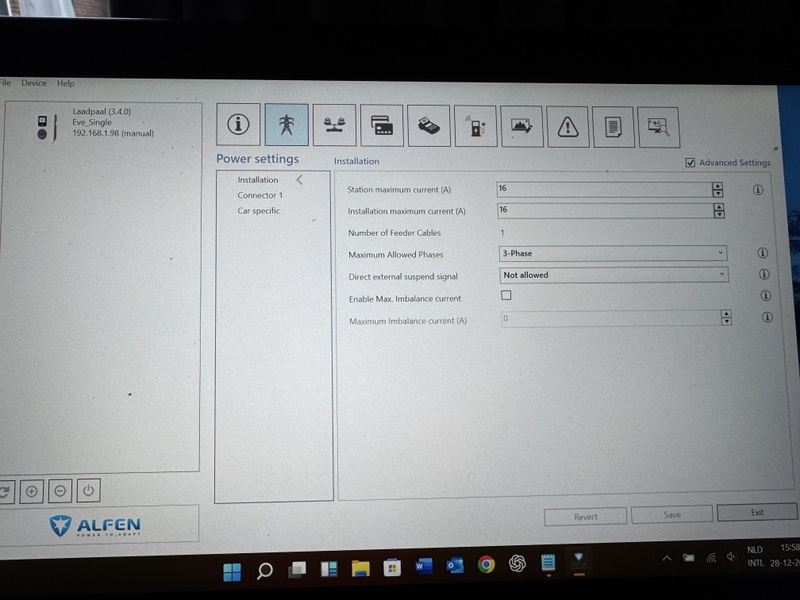Open the payment terminal icon
Viewport: 800px width, 600px height.
coord(429,124)
